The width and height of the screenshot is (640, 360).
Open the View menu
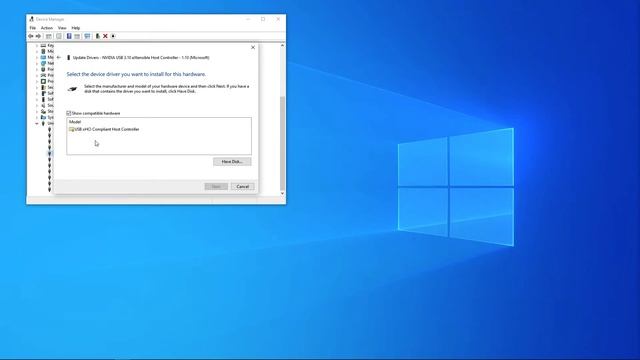point(62,28)
